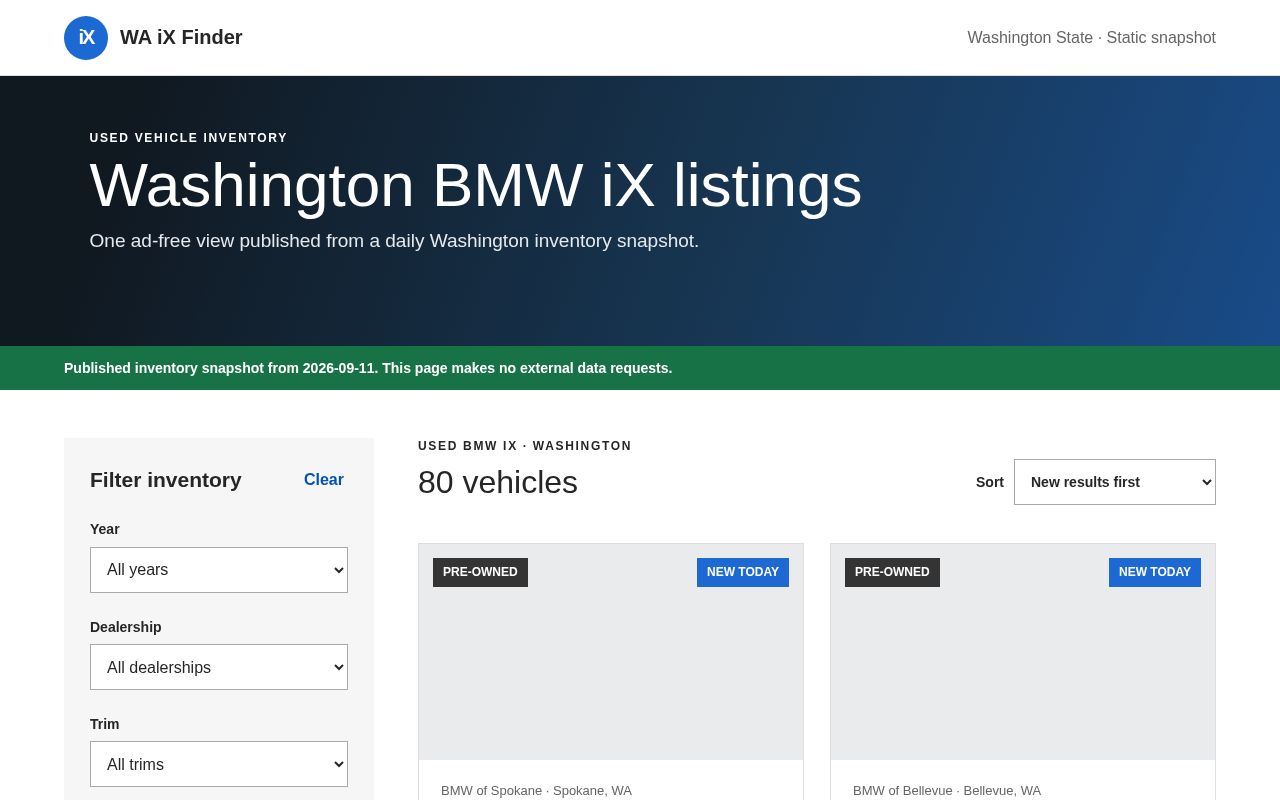Click the iX logo icon
The width and height of the screenshot is (1280, 800).
click(x=86, y=38)
